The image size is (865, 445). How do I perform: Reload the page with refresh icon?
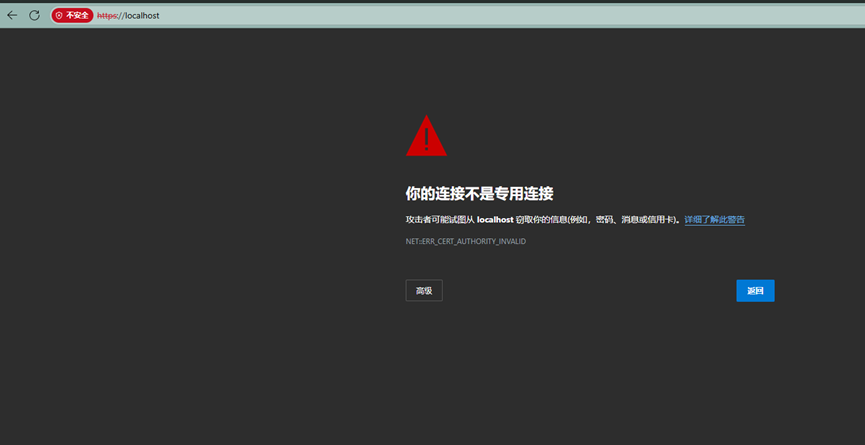[34, 15]
